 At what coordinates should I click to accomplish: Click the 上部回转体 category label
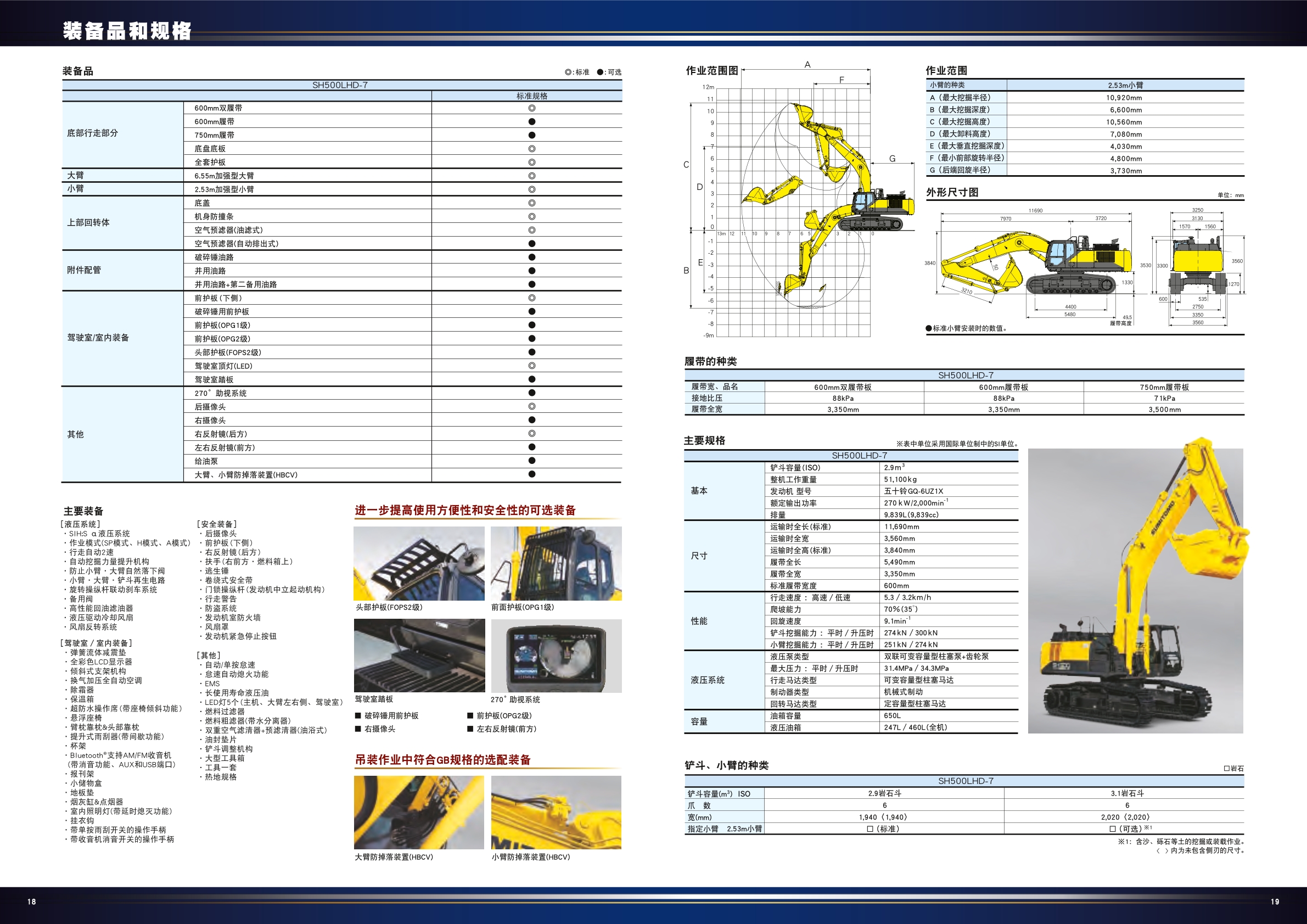point(88,222)
